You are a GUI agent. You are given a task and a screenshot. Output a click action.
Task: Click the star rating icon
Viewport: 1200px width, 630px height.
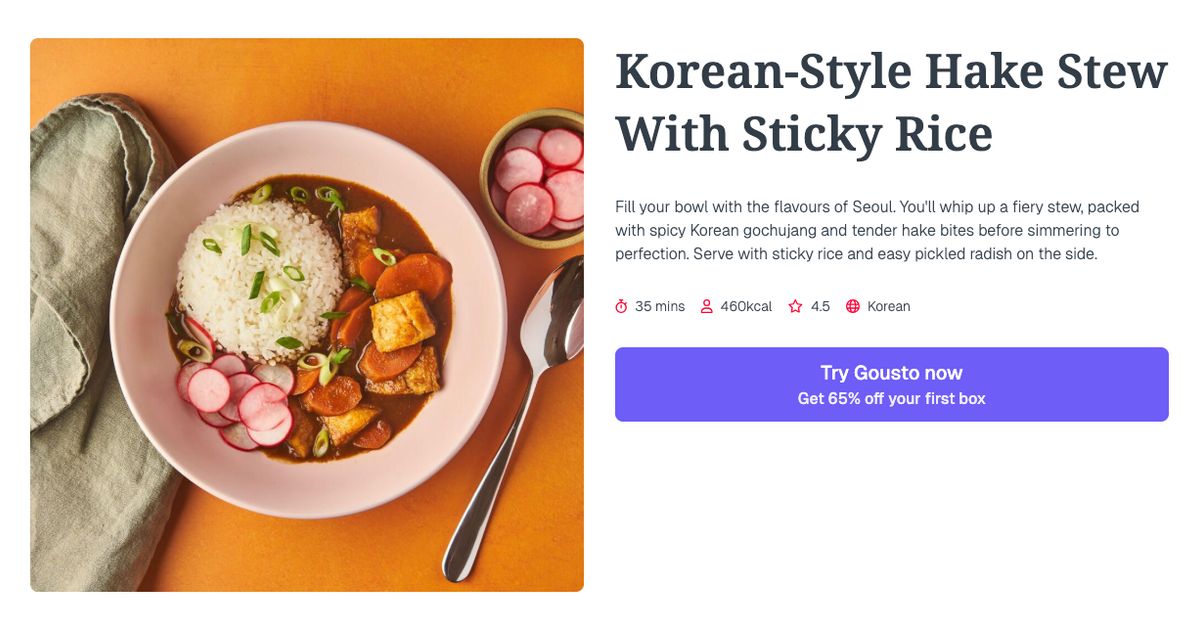click(x=794, y=306)
